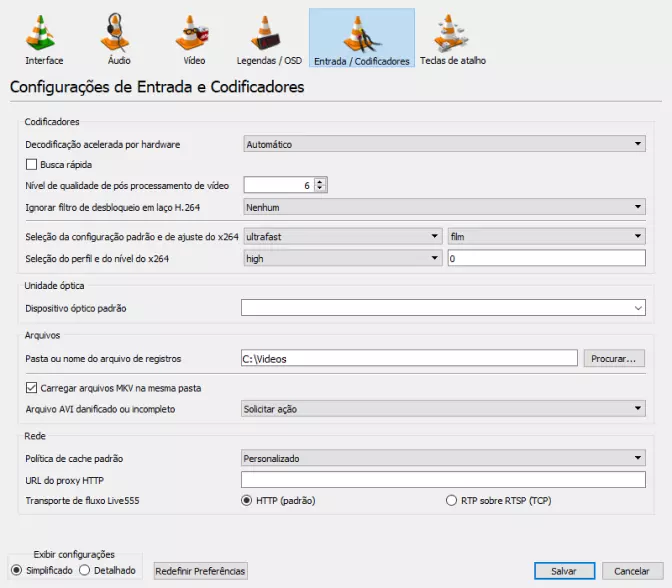Click the Configurações de Entrada e Codificadores heading

click(x=157, y=87)
